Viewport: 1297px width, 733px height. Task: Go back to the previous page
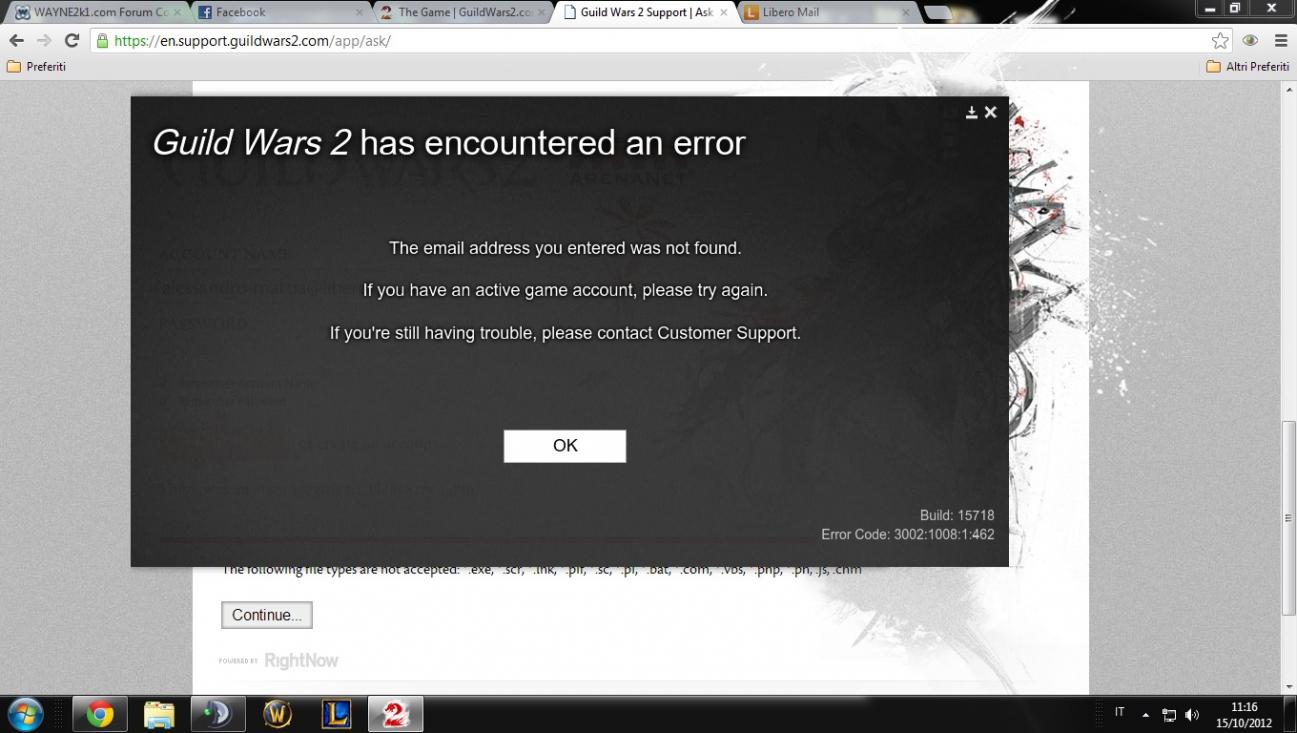tap(16, 41)
